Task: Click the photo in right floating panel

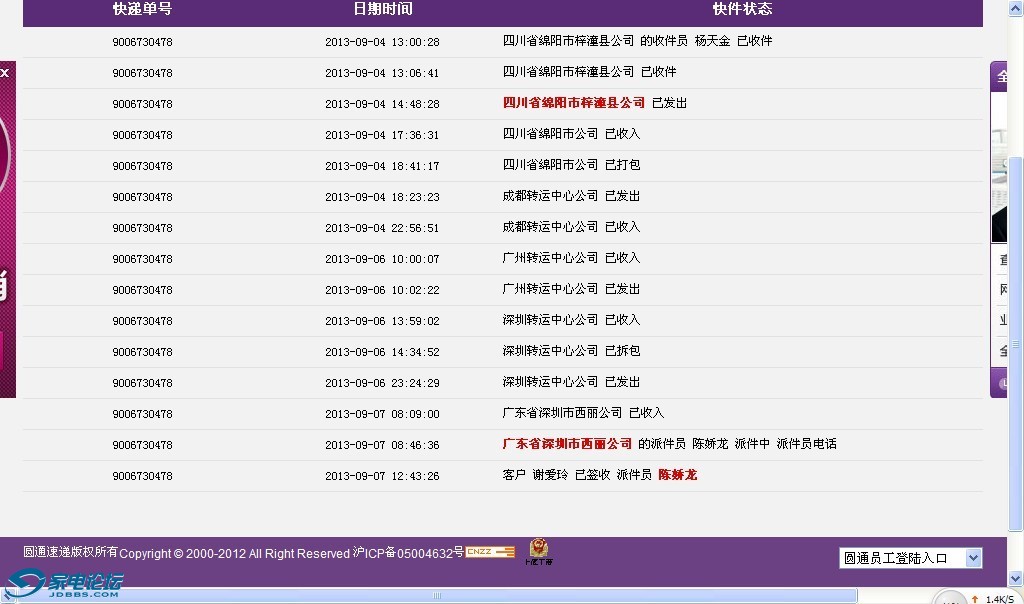Action: tap(999, 185)
